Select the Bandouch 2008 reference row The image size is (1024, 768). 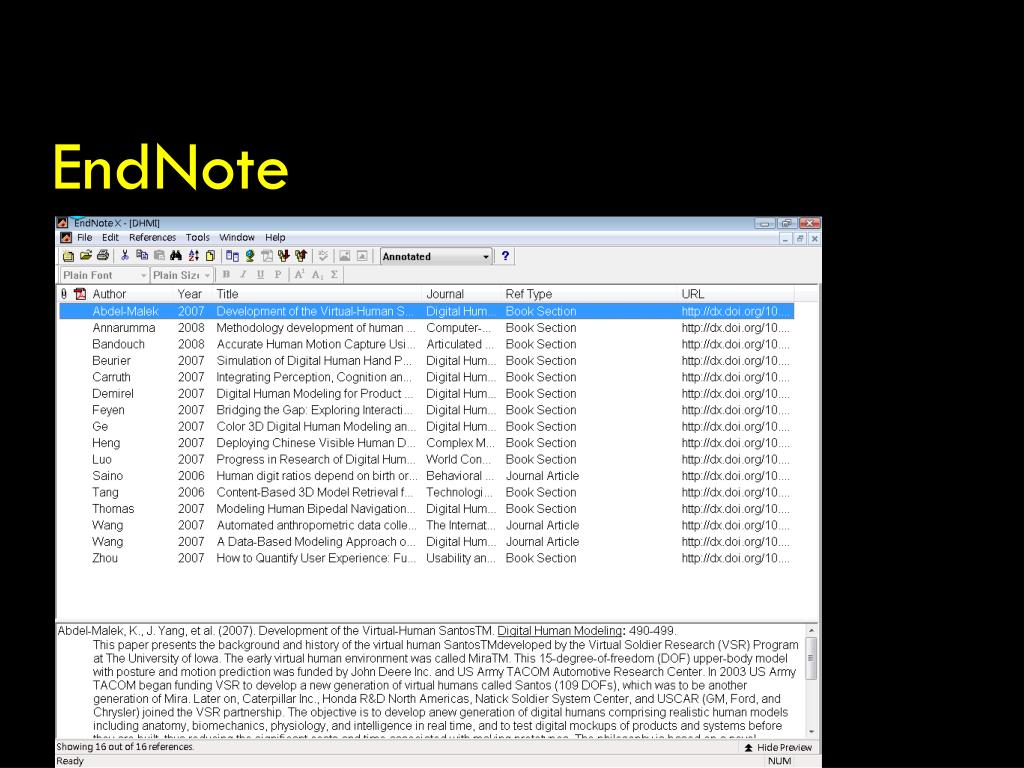coord(426,344)
